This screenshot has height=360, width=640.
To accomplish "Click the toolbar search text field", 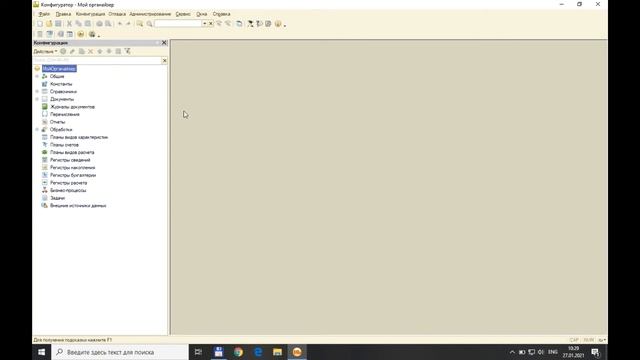I will [x=178, y=24].
